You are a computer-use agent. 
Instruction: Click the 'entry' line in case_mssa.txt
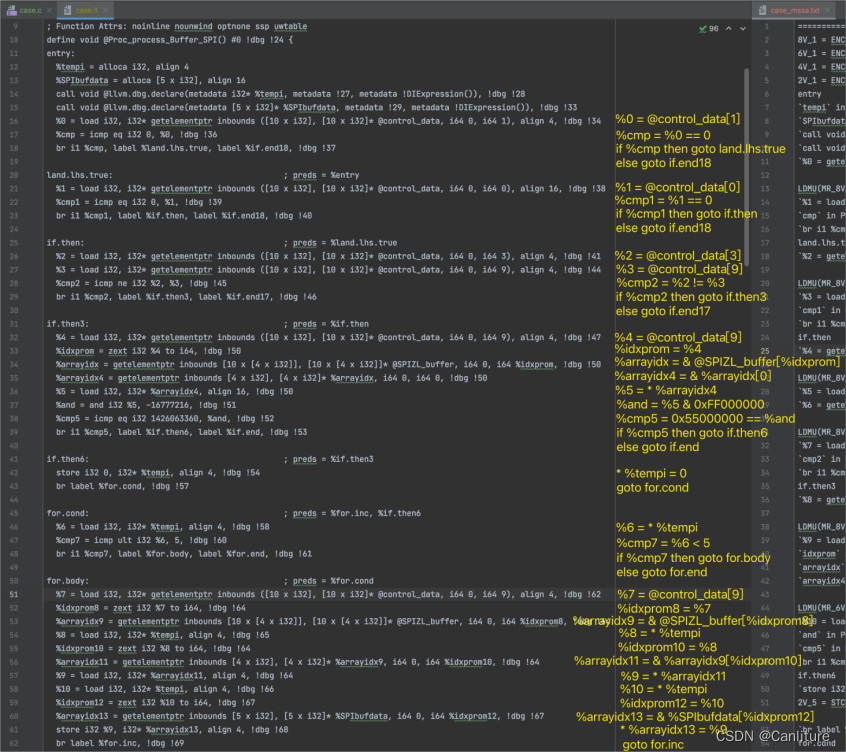tap(809, 94)
